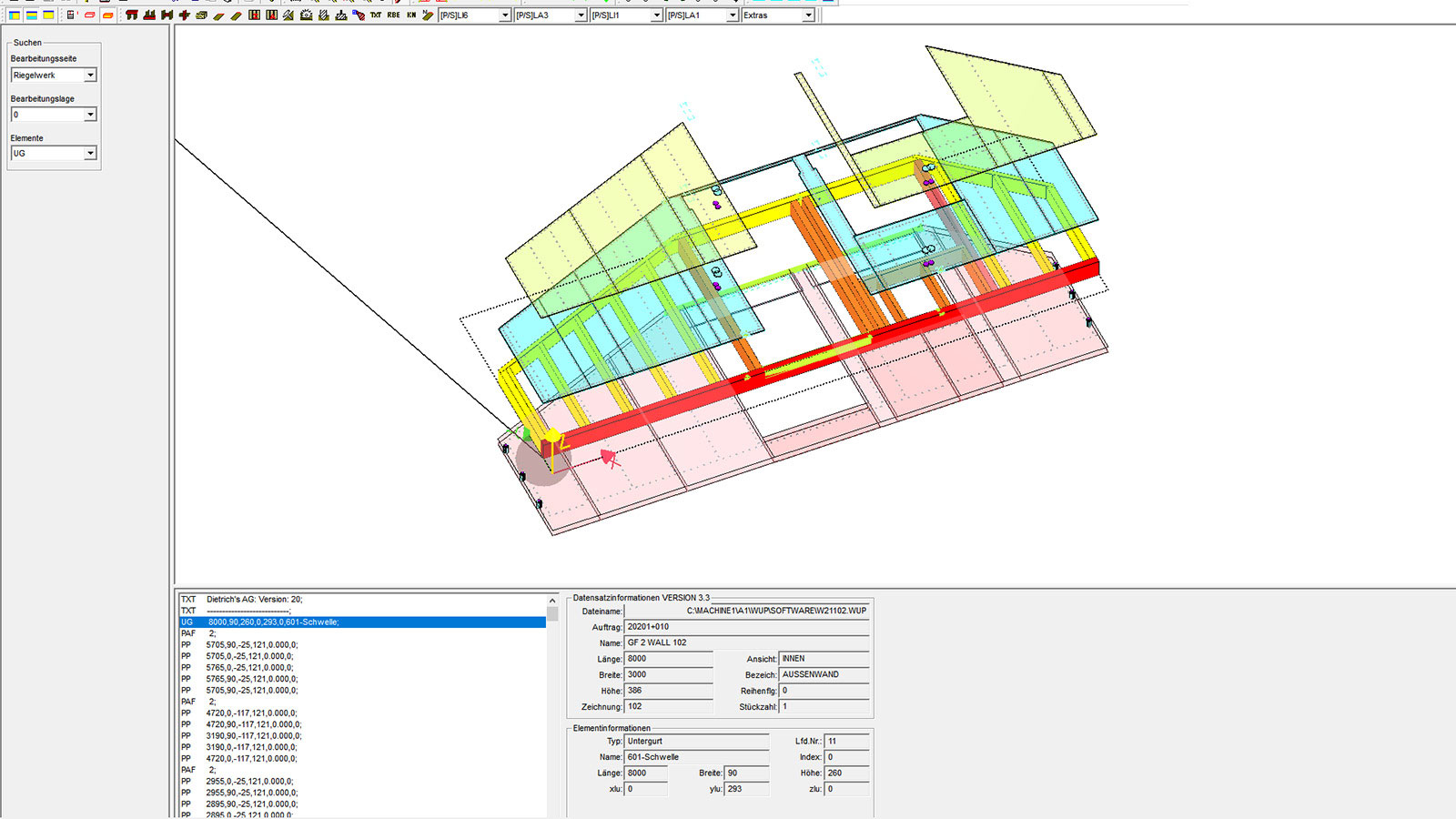Select the row 'PP 3190,90,-117,121,0.000,0;'
Image resolution: width=1456 pixels, height=819 pixels.
pos(362,736)
